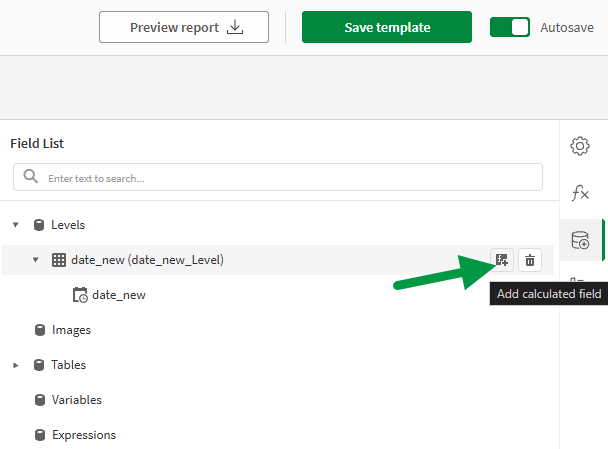Expand the Tables tree node
Screen dimensions: 608x449
click(x=16, y=365)
